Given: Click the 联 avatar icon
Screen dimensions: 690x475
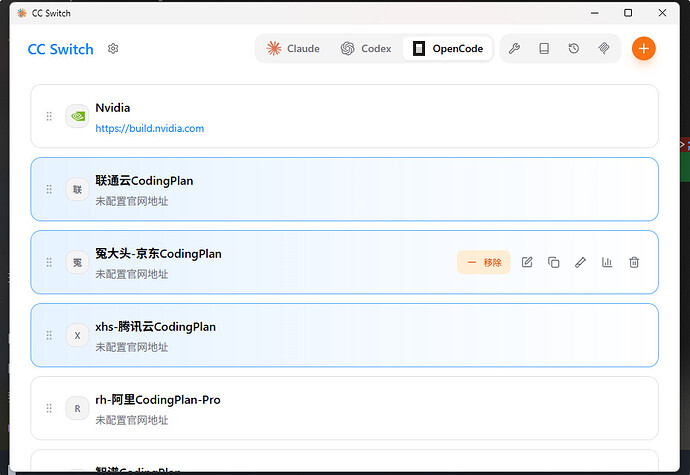Looking at the screenshot, I should click(x=77, y=189).
